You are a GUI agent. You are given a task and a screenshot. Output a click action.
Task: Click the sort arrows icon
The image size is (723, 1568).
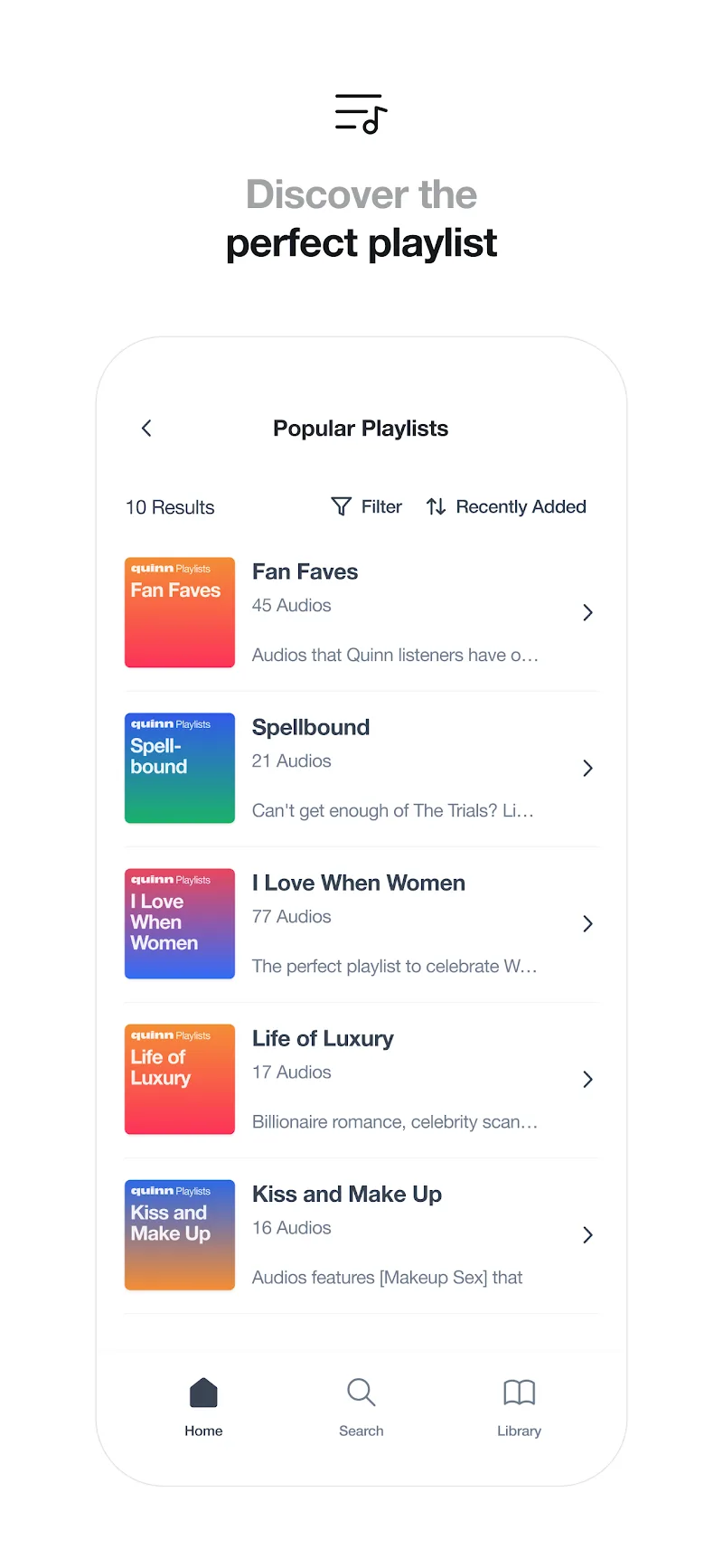coord(436,506)
